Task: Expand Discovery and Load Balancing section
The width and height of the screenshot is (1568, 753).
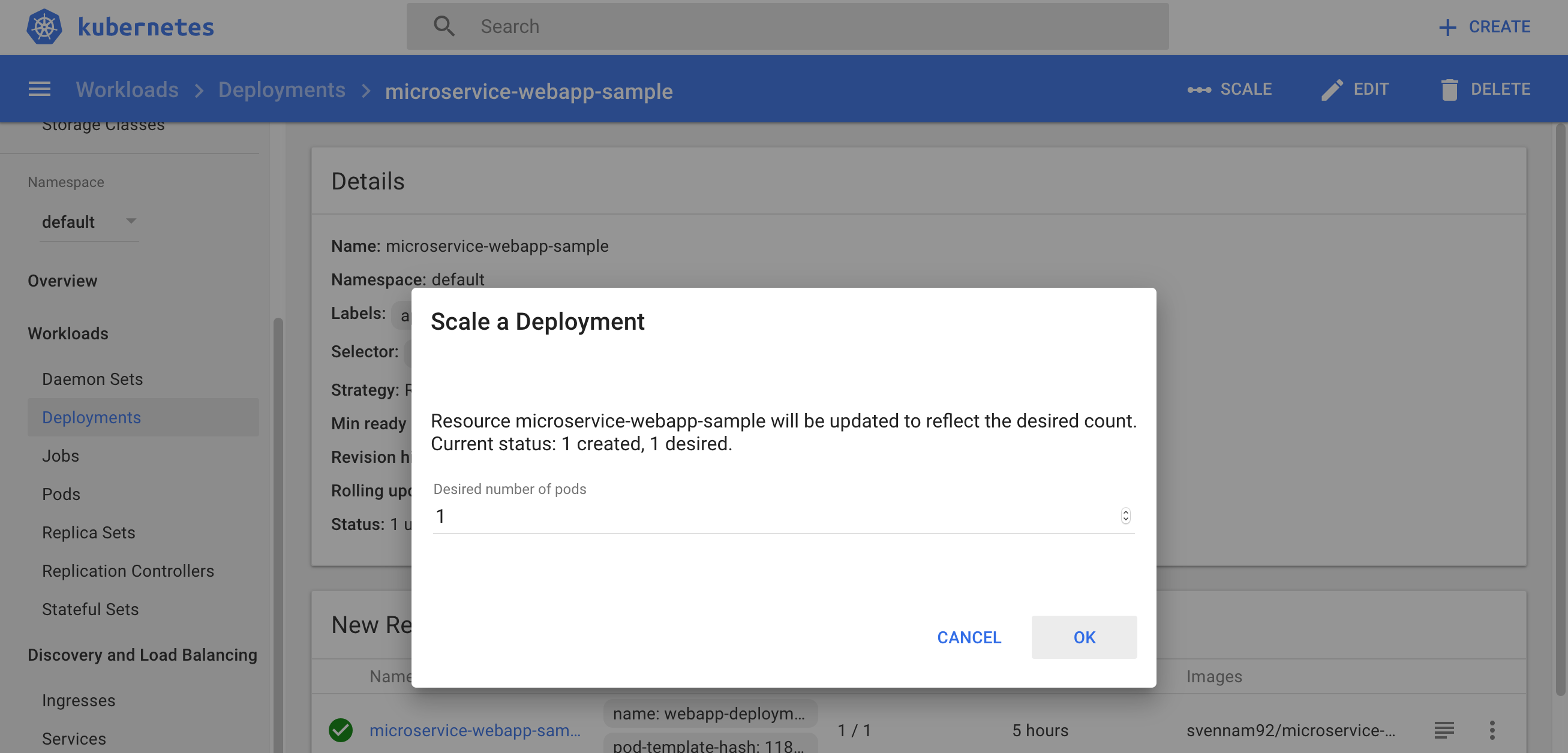Action: 142,654
